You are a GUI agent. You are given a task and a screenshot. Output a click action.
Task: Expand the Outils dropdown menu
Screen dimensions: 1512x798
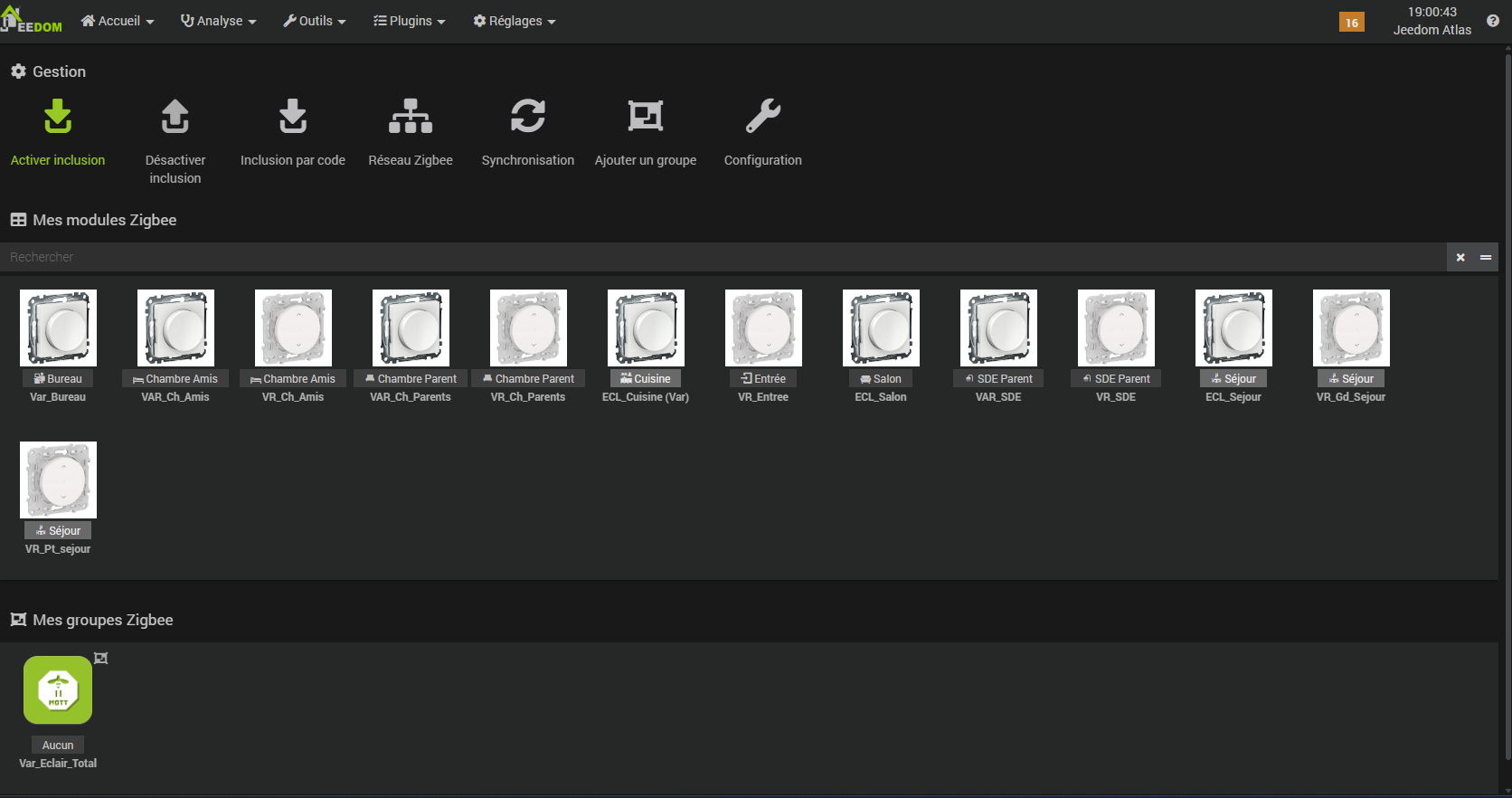pos(315,21)
